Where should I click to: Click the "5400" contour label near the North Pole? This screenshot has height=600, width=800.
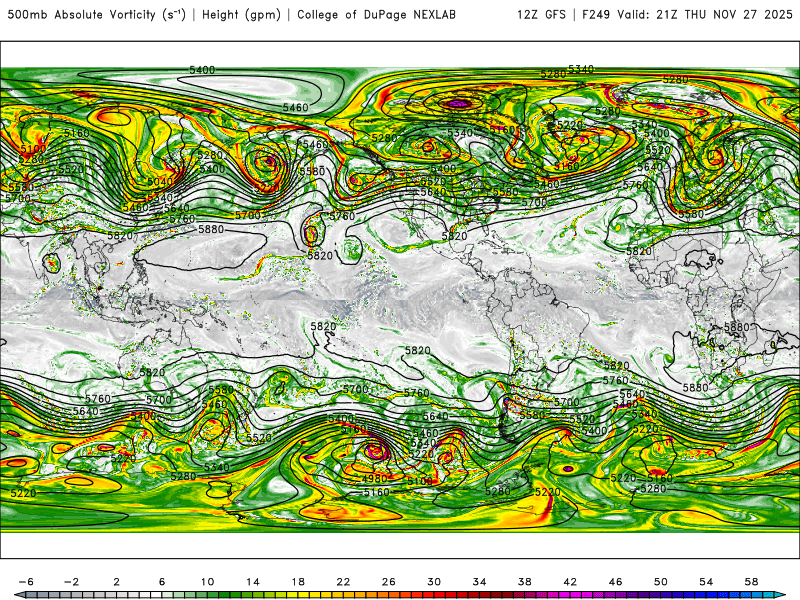(x=202, y=70)
